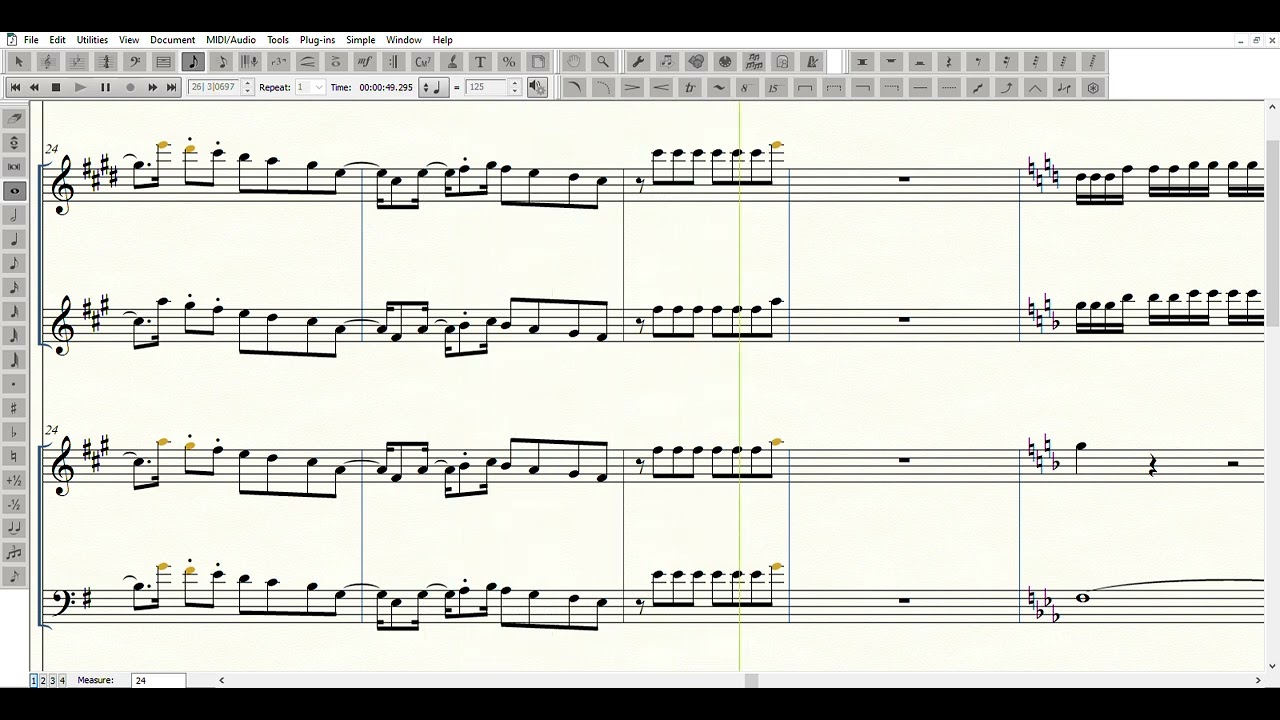Select the Smart Shape tool
Viewport: 1280px width, 720px height.
tap(307, 62)
